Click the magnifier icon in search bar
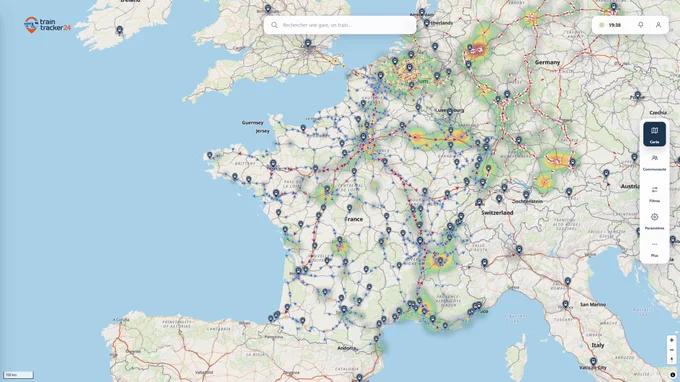Image resolution: width=680 pixels, height=382 pixels. point(275,25)
